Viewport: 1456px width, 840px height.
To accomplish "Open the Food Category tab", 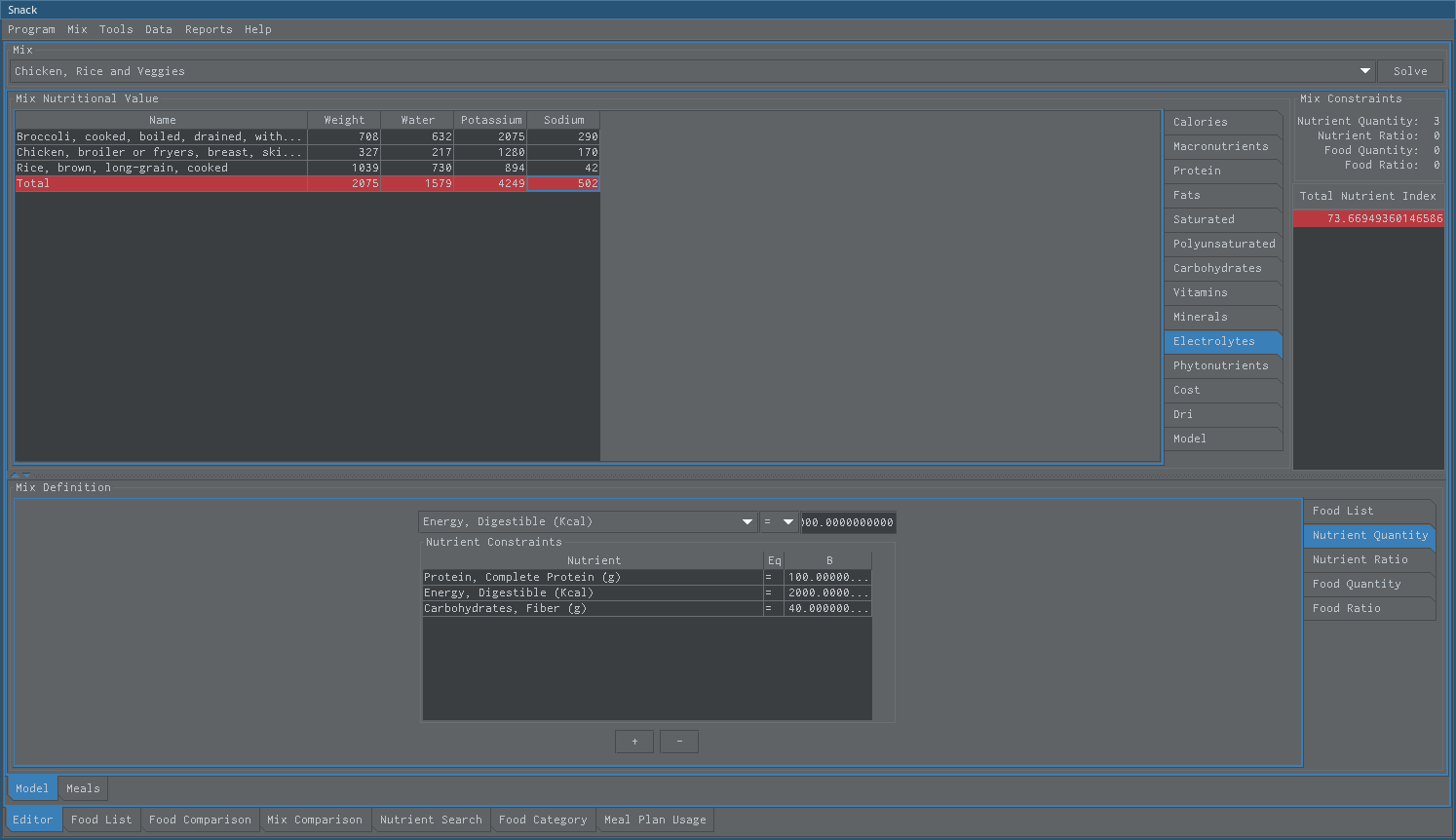I will 543,820.
